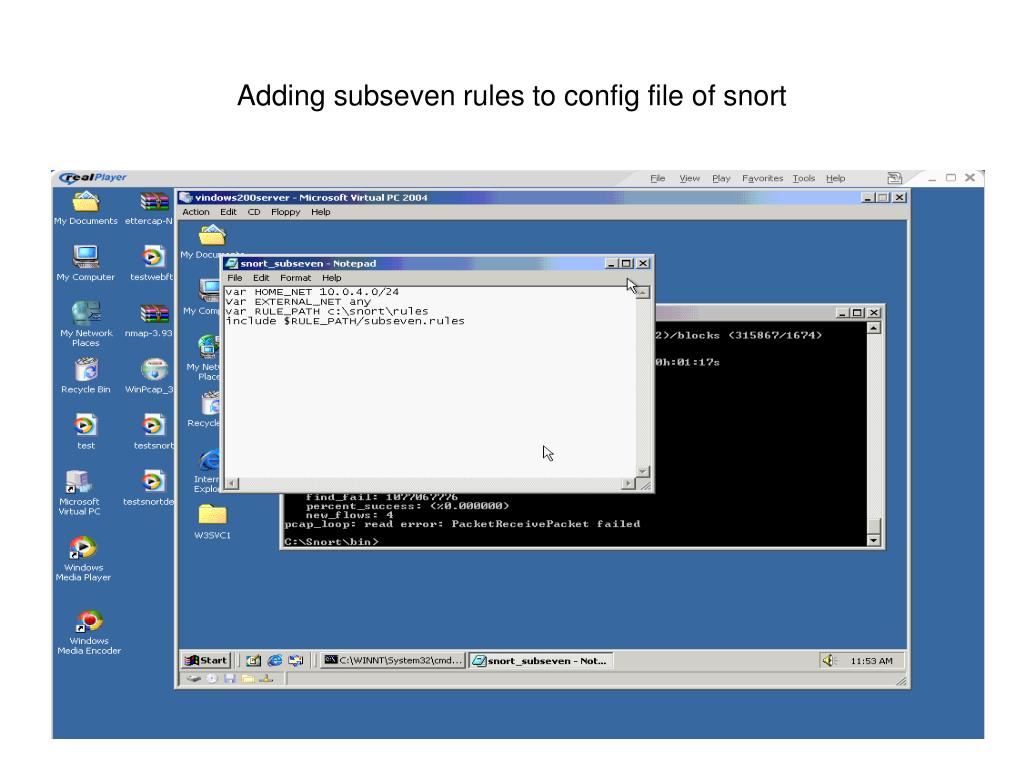The height and width of the screenshot is (768, 1024).
Task: Click the Show Desktop quick launch icon
Action: (253, 661)
